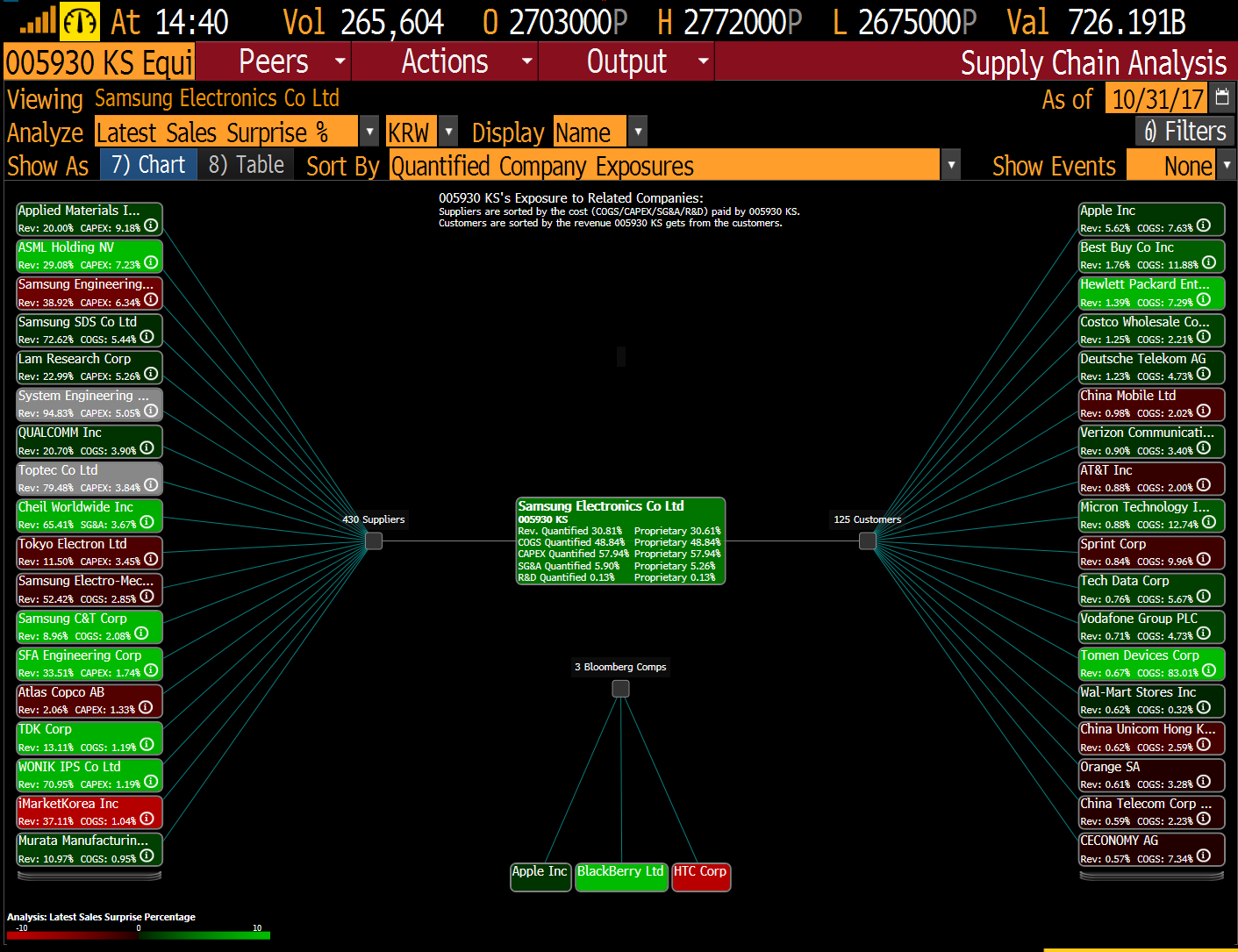Edit the As of date field

1157,98
